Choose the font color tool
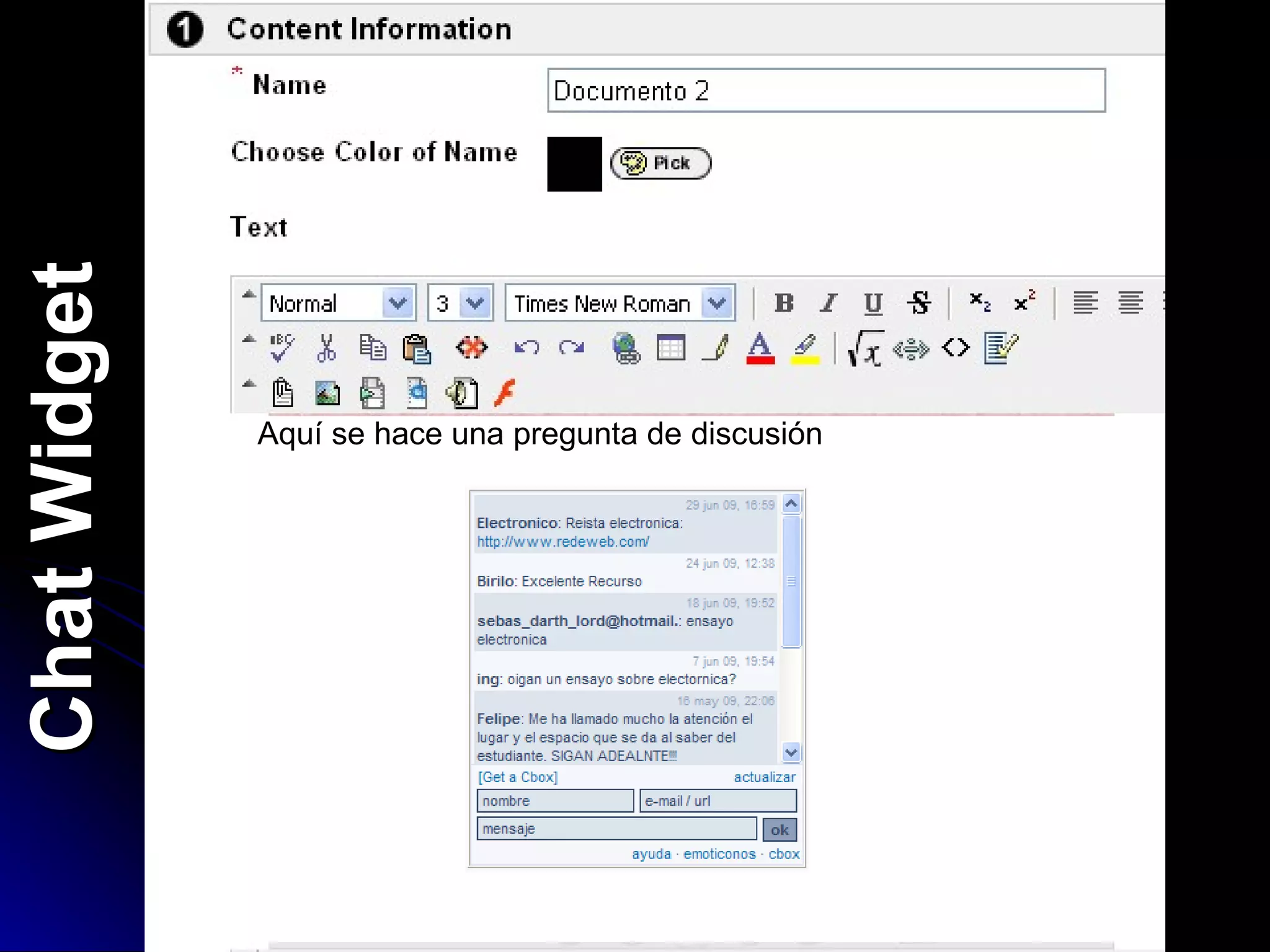 (760, 348)
